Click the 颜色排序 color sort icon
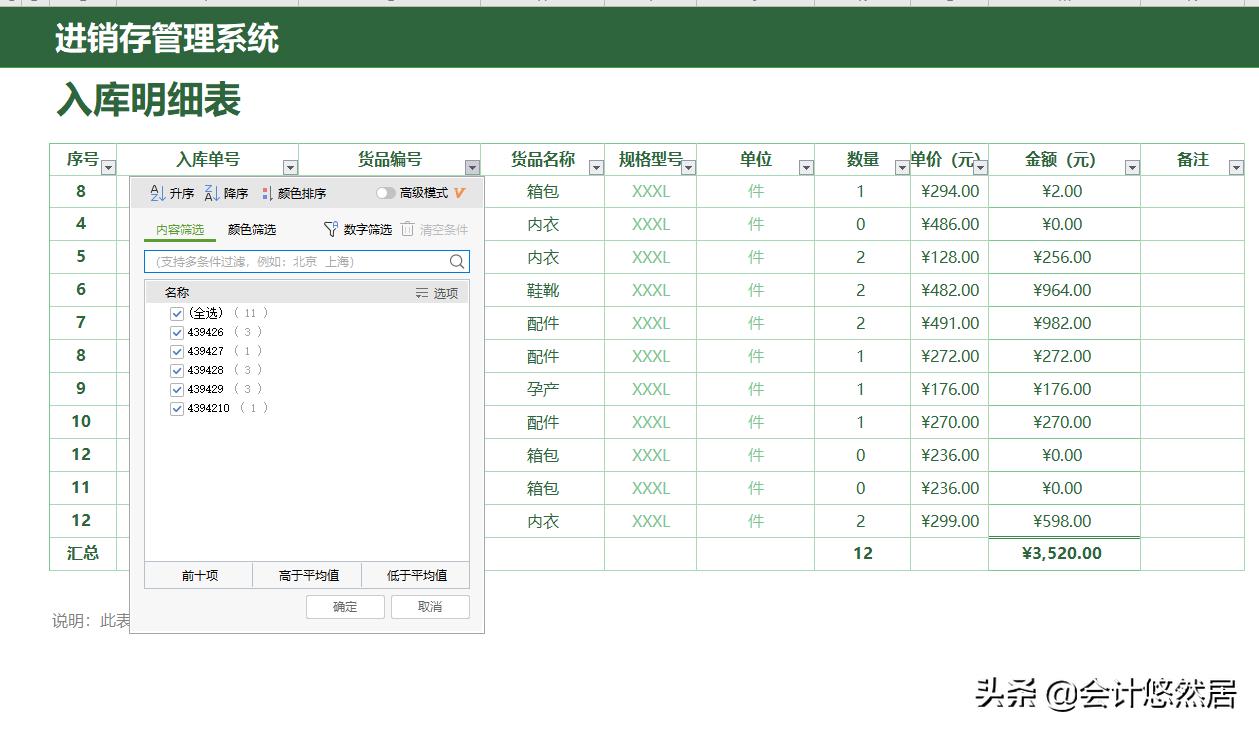The width and height of the screenshot is (1259, 731). tap(267, 192)
